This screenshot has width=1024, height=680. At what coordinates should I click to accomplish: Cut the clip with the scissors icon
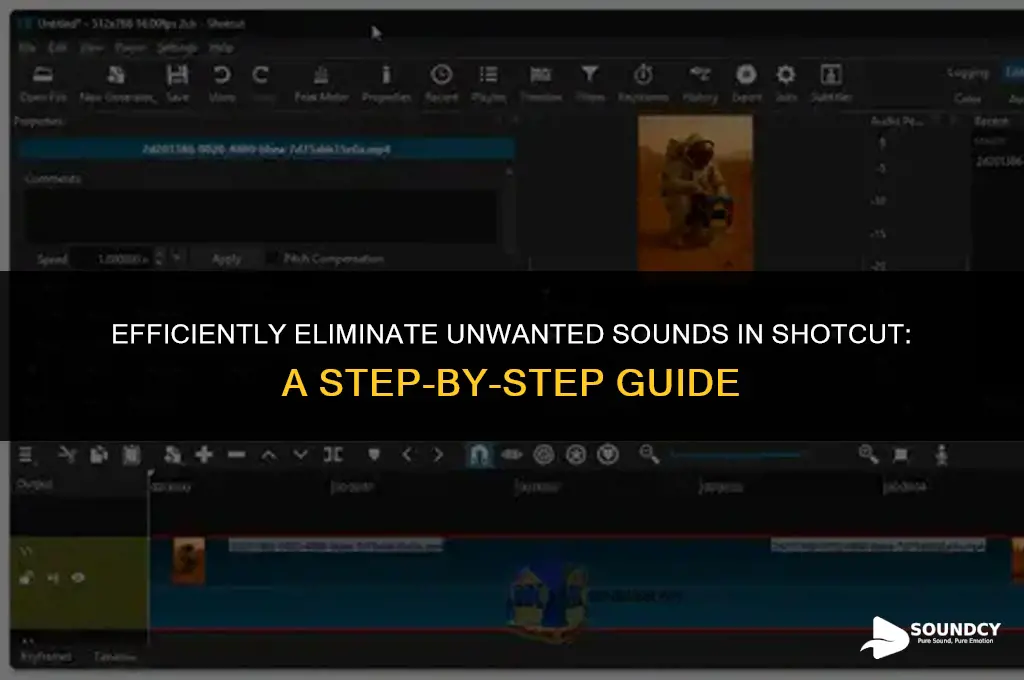coord(67,454)
